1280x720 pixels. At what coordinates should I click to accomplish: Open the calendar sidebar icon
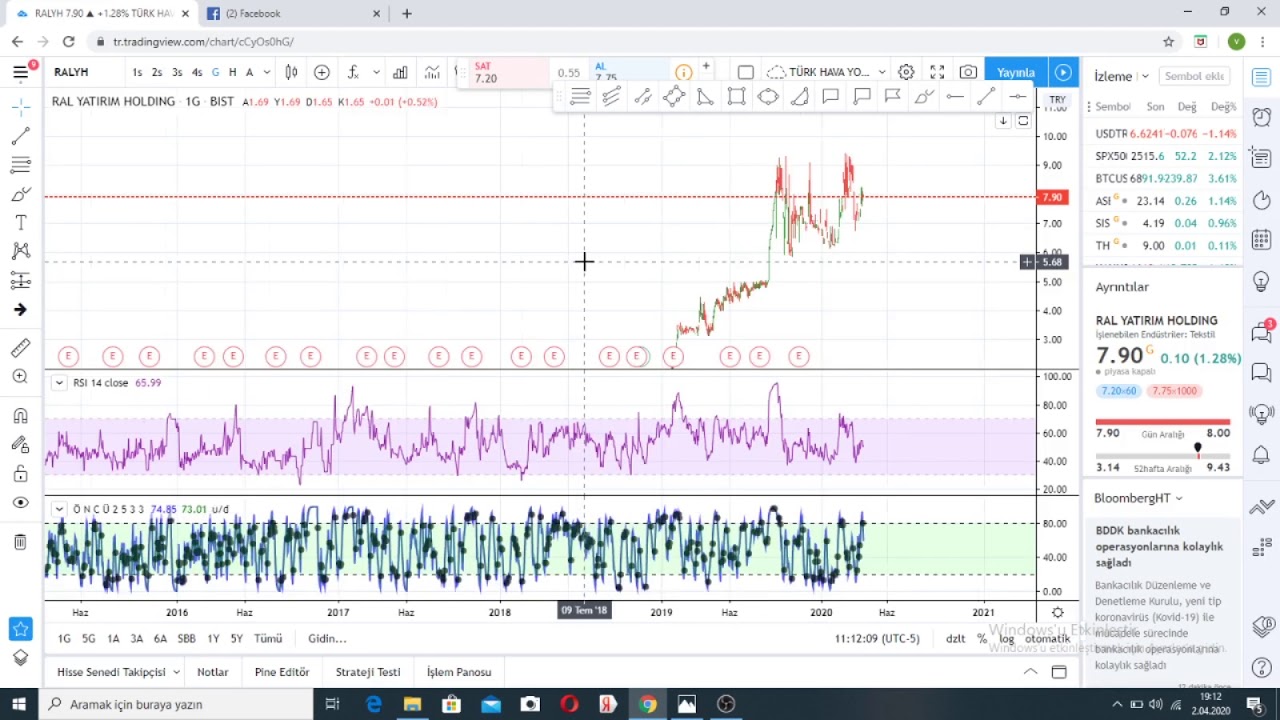coord(1262,240)
